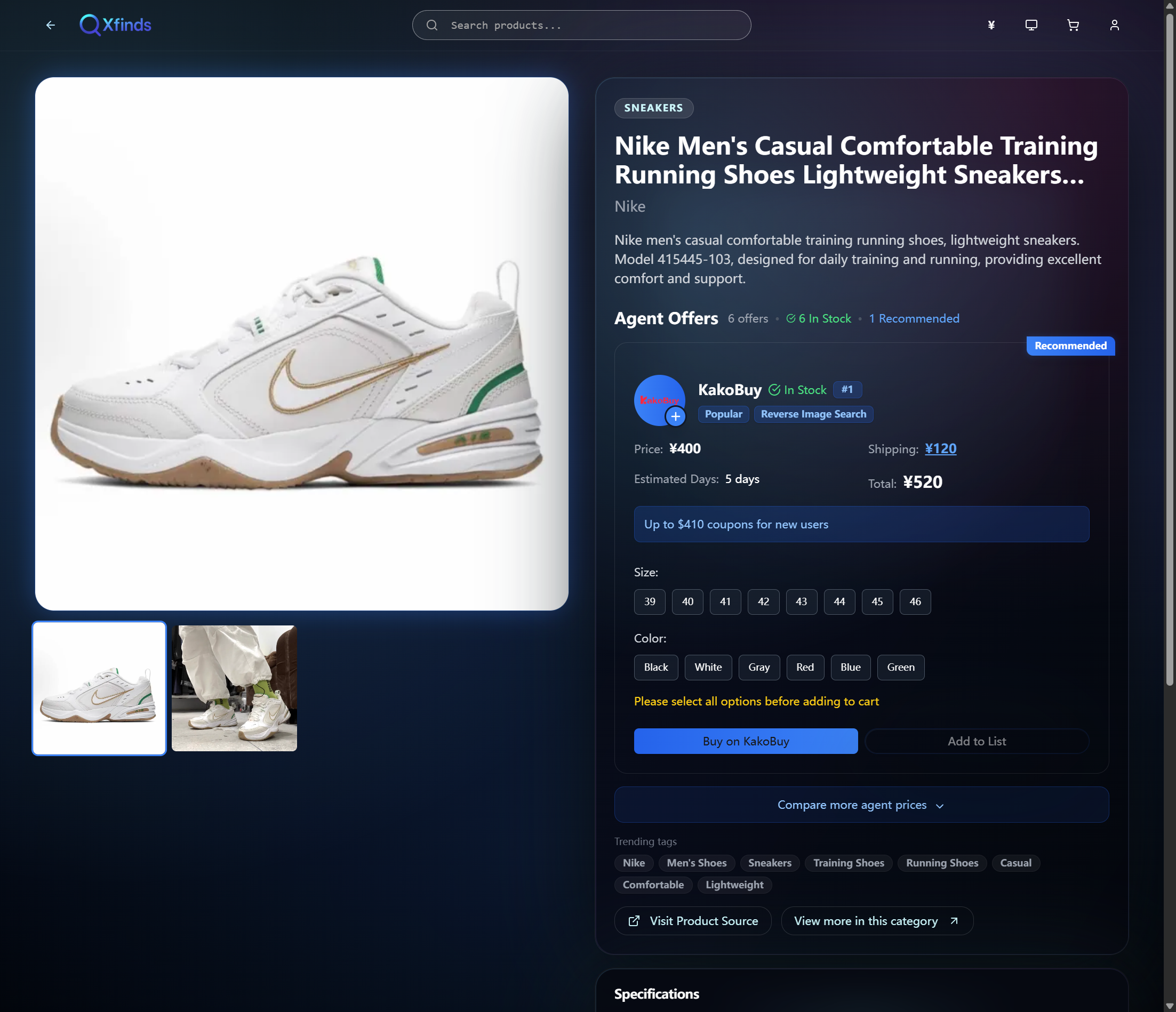Click the SNEAKERS category badge
This screenshot has height=1012, width=1176.
[654, 108]
